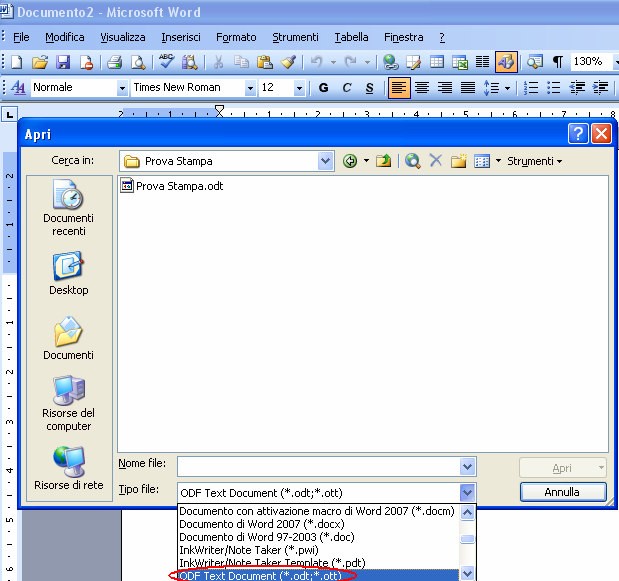The width and height of the screenshot is (619, 581).
Task: Create a new folder in the dialog
Action: (459, 161)
